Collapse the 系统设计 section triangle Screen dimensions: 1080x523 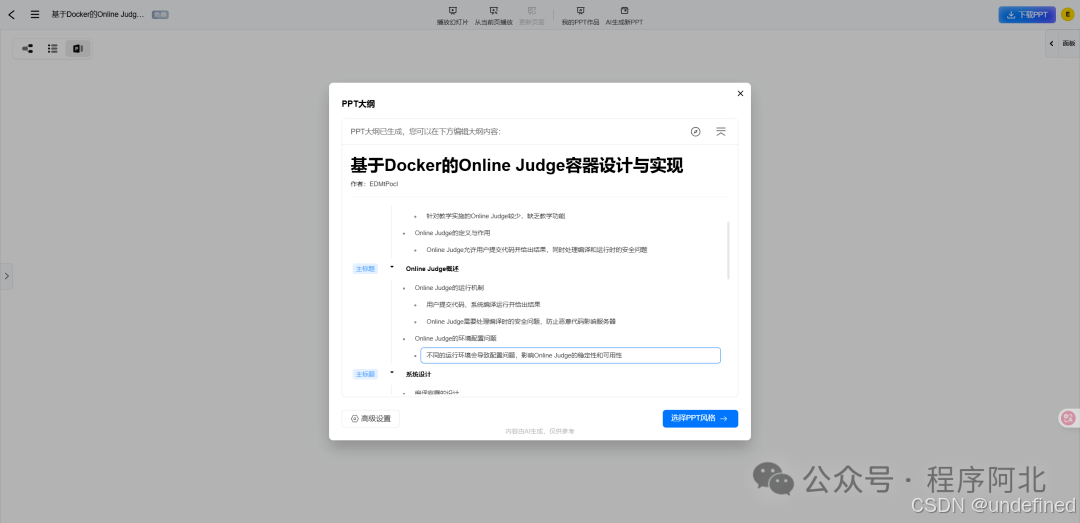click(x=392, y=372)
